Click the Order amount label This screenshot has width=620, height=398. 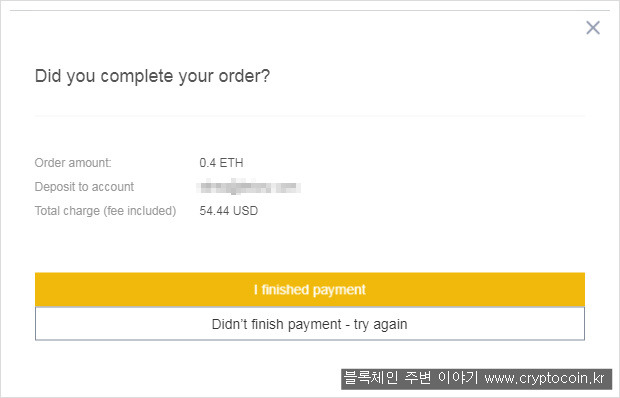click(73, 163)
